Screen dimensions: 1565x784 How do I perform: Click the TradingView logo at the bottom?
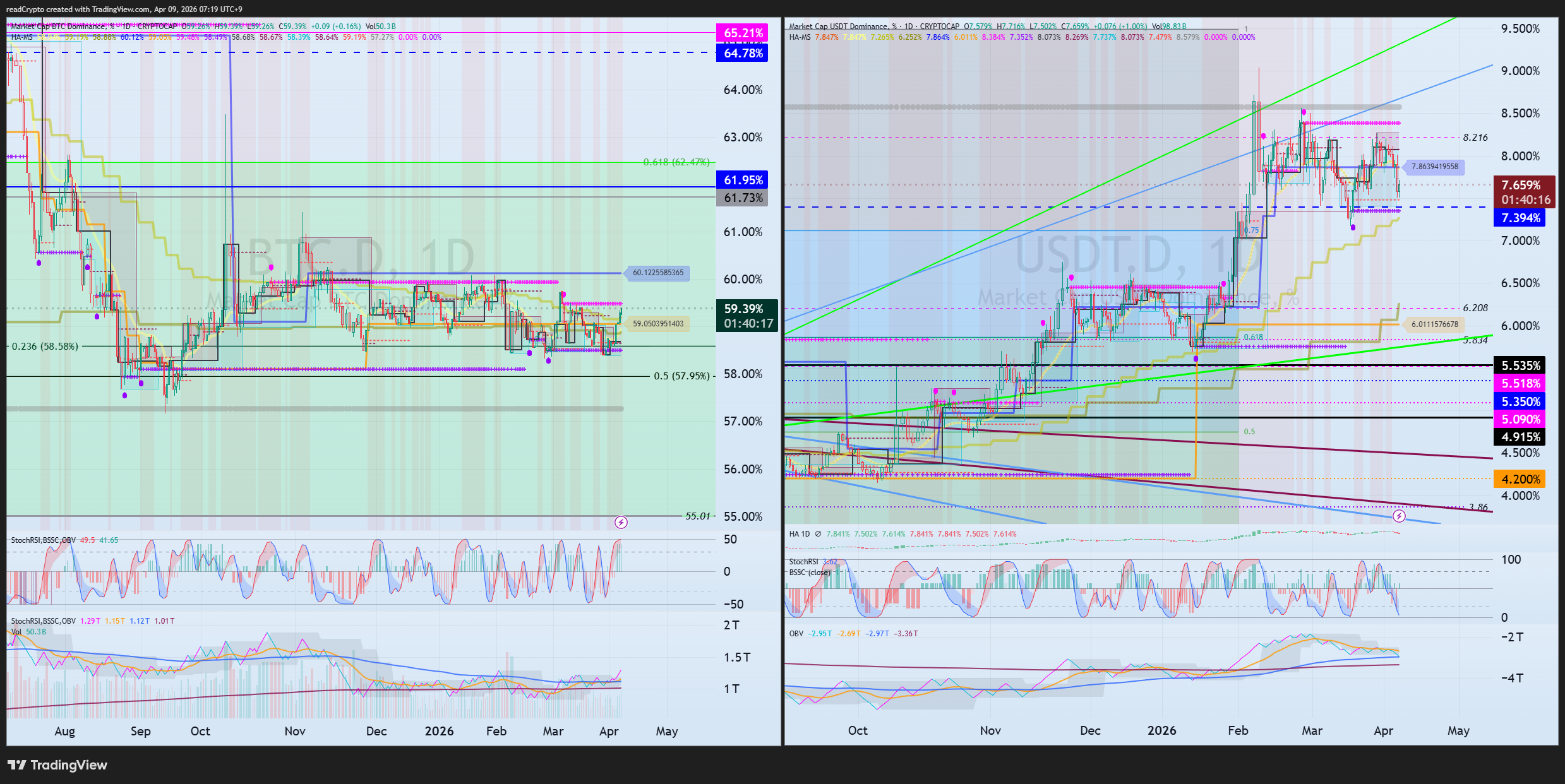57,765
